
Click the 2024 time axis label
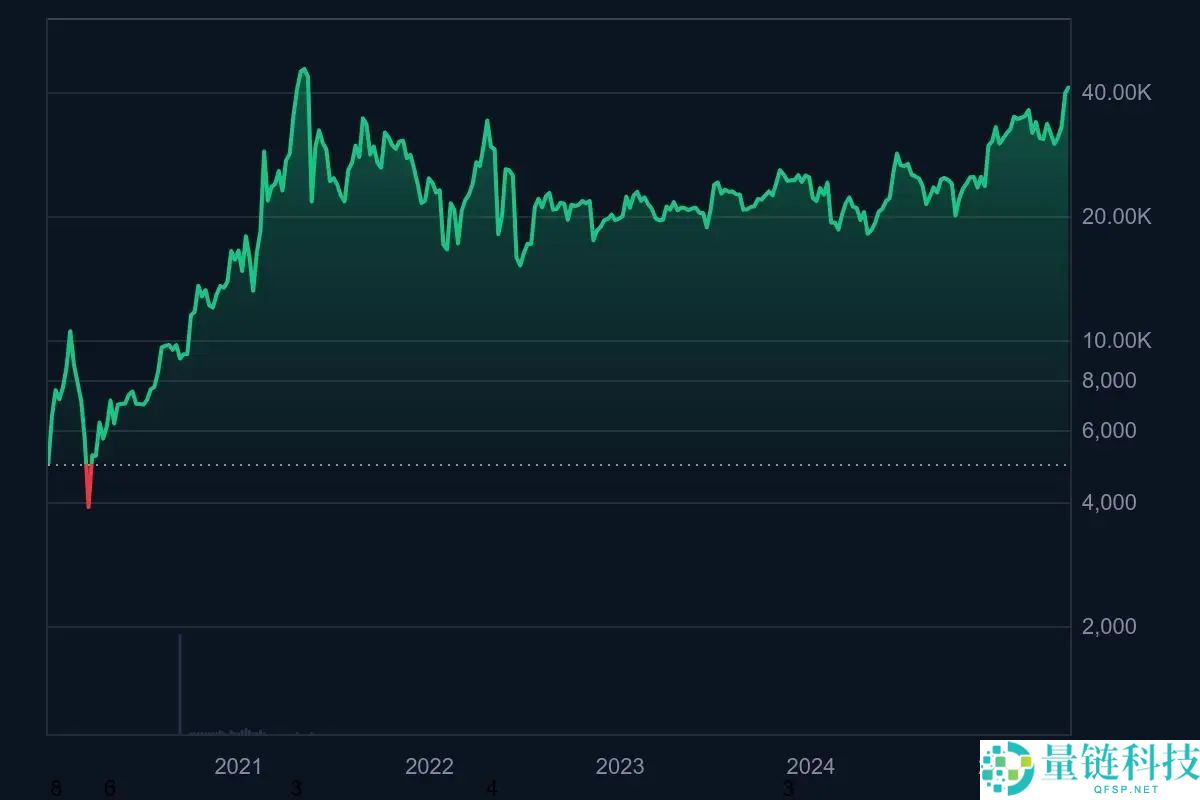811,767
